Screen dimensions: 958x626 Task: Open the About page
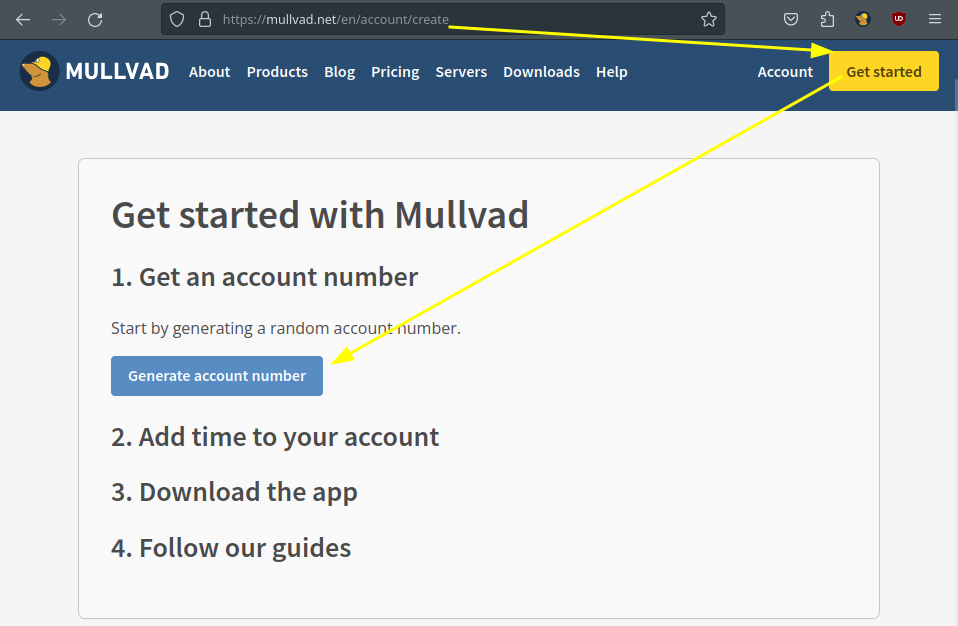[209, 72]
